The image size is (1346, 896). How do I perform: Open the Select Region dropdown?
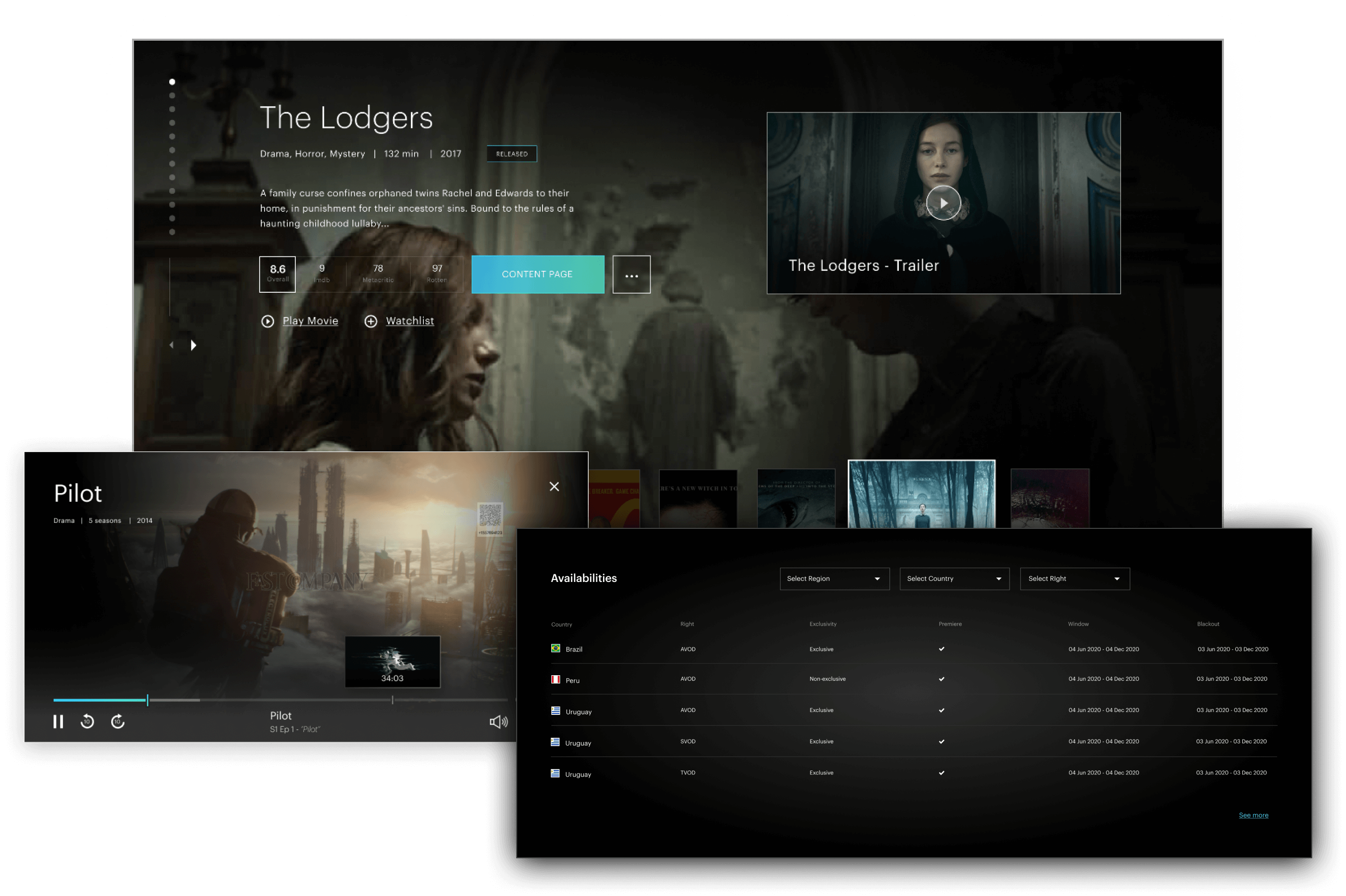(x=834, y=578)
